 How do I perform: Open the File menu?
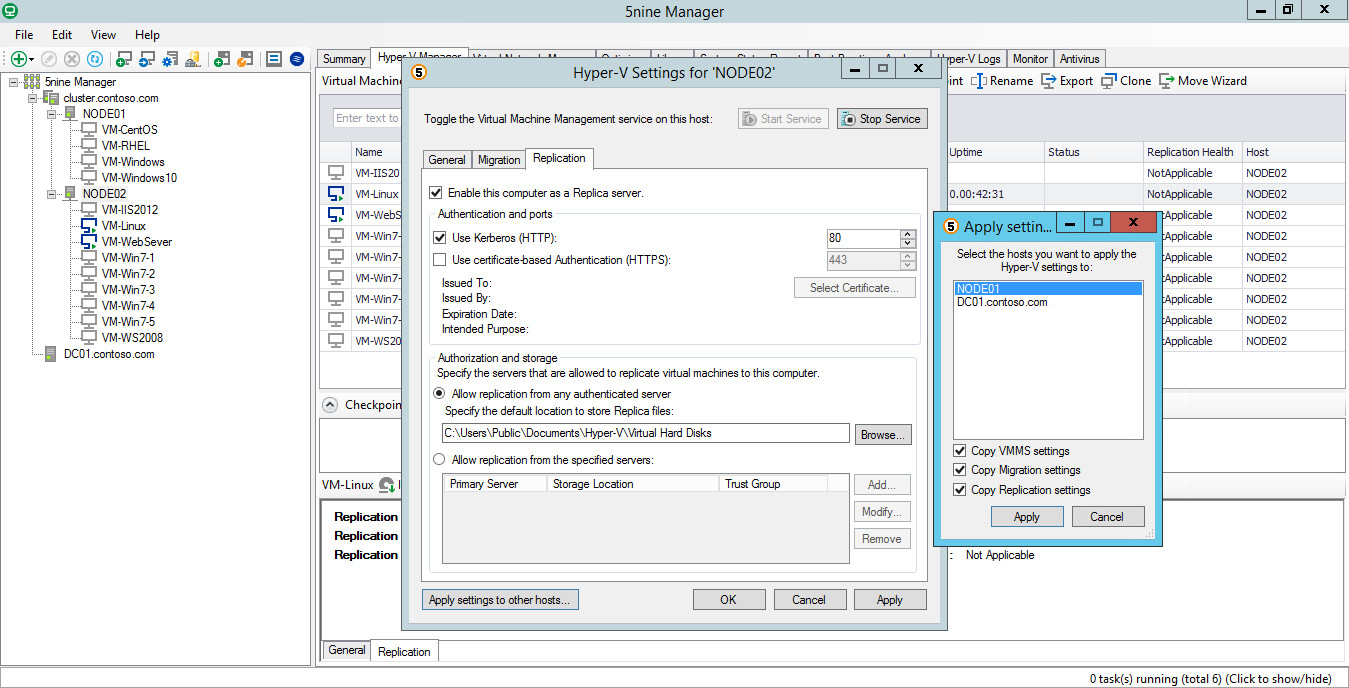click(x=23, y=34)
